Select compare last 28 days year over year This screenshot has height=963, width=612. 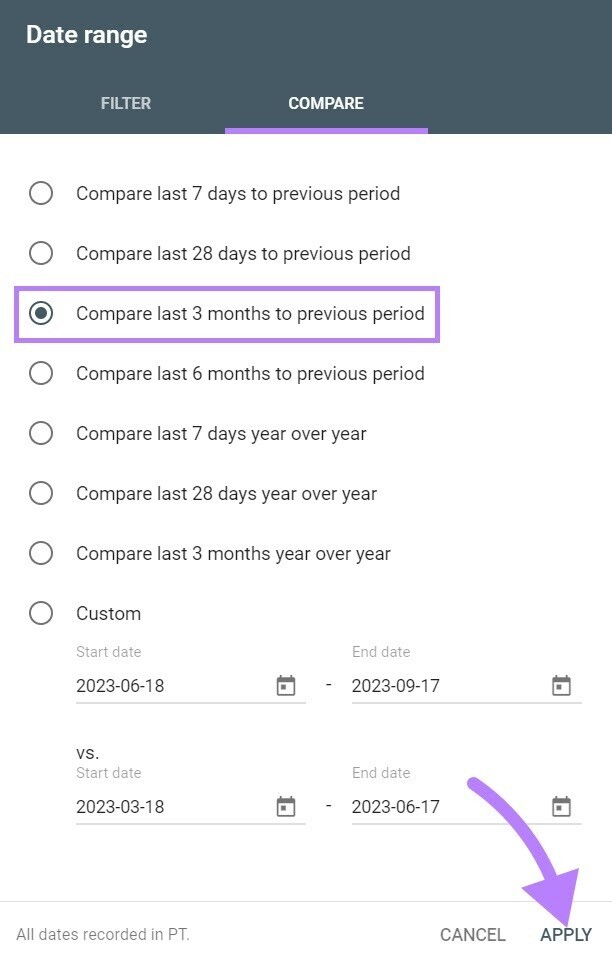tap(41, 493)
